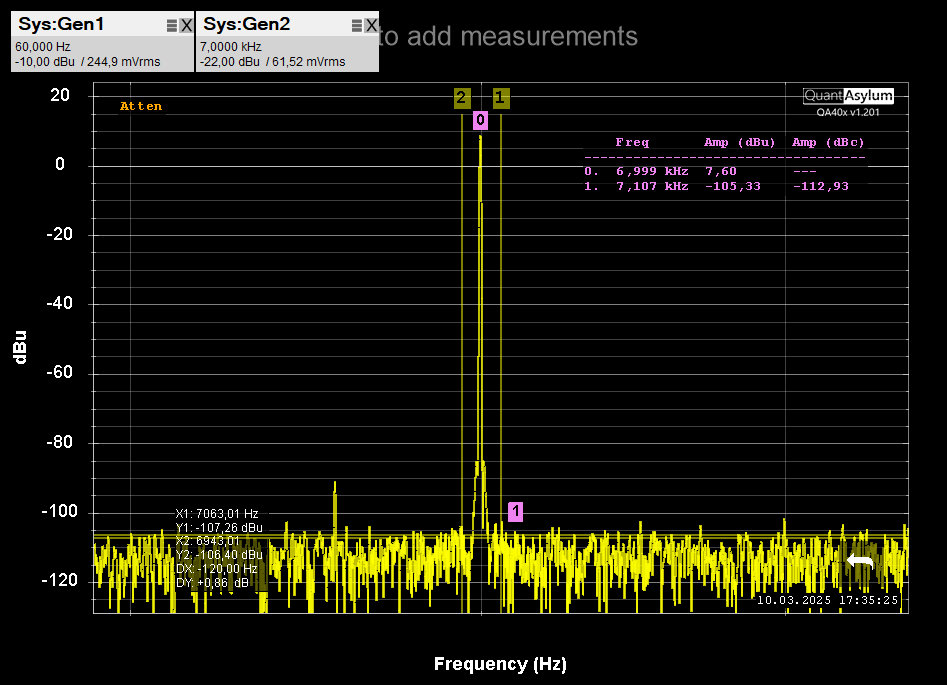Click the -60 label on the Y axis
The height and width of the screenshot is (685, 947).
(x=59, y=372)
